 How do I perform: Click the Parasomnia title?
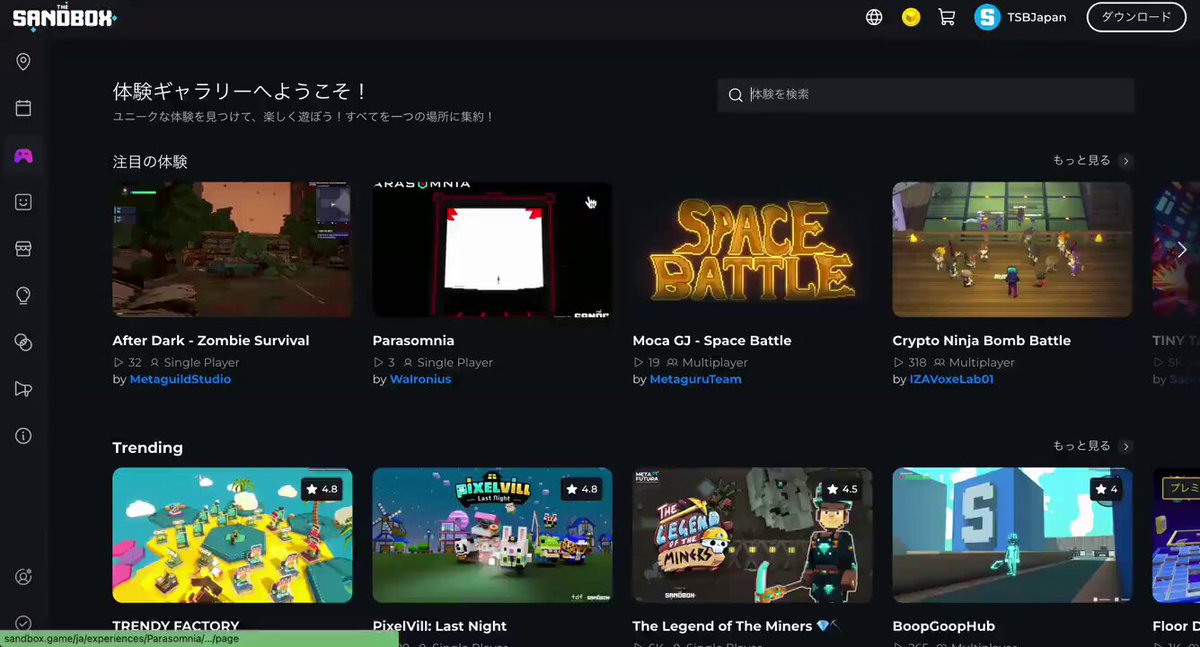click(x=413, y=340)
